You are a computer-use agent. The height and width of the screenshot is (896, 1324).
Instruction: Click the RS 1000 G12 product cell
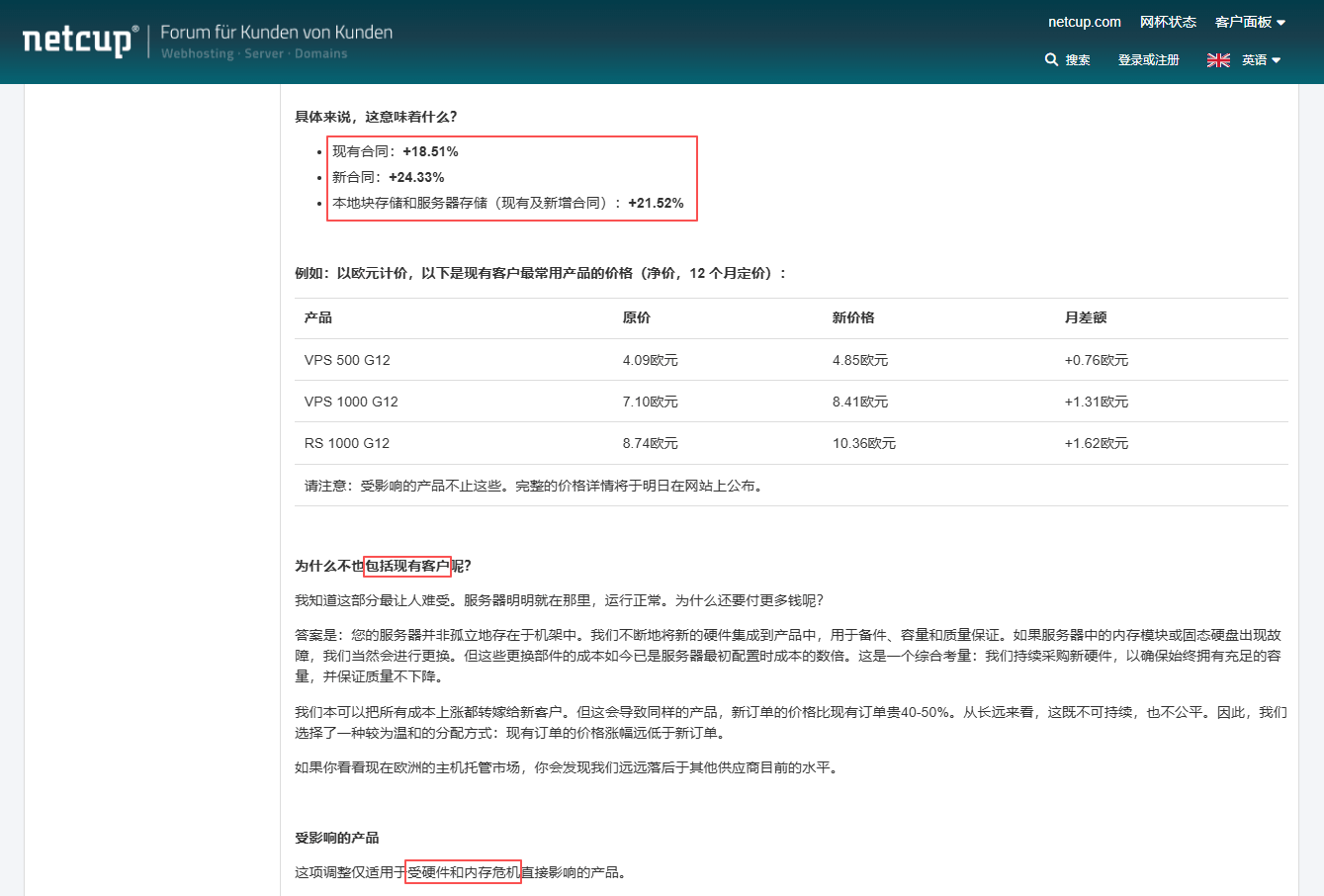point(347,443)
